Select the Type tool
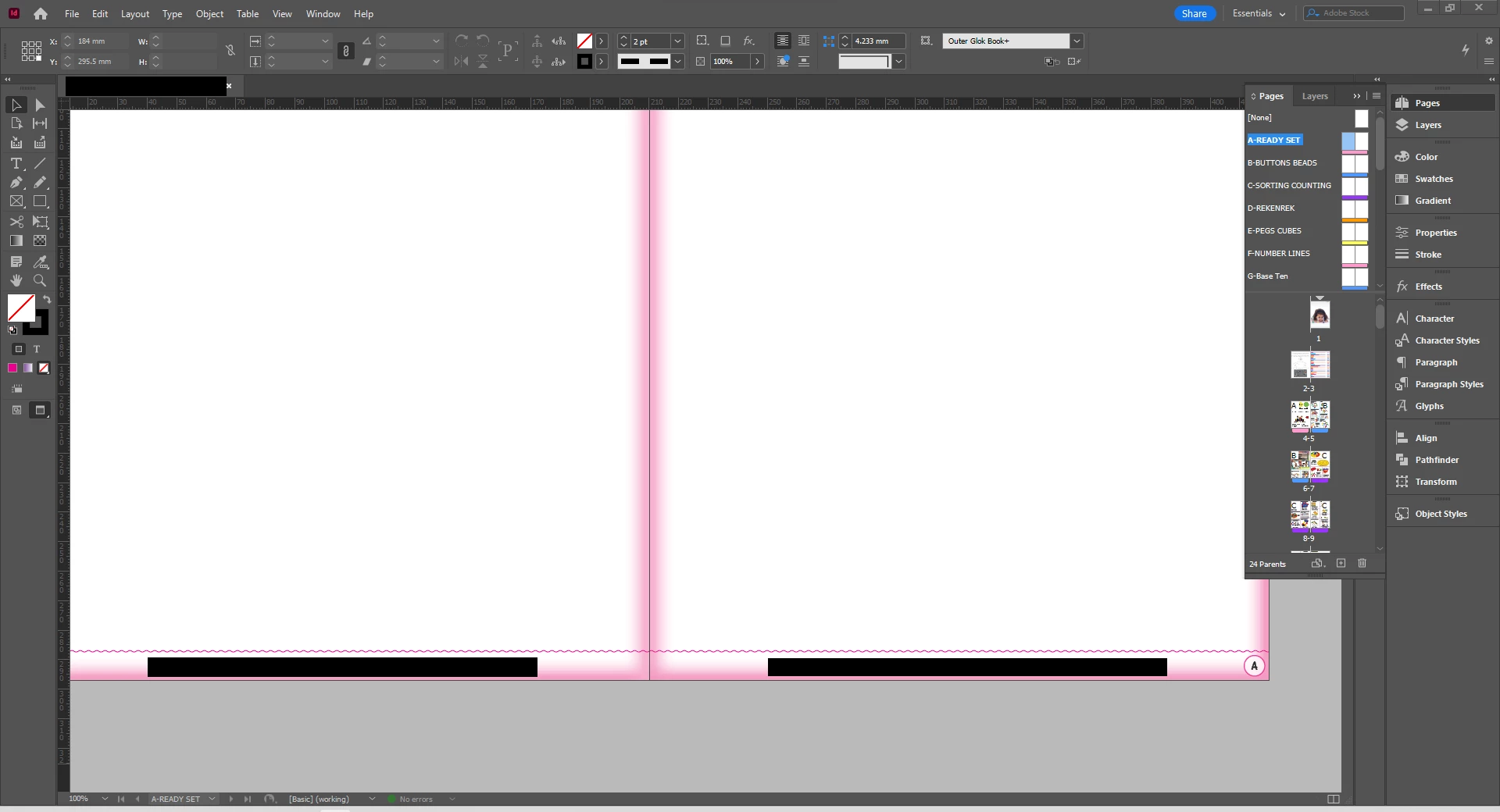The image size is (1500, 812). pyautogui.click(x=16, y=163)
